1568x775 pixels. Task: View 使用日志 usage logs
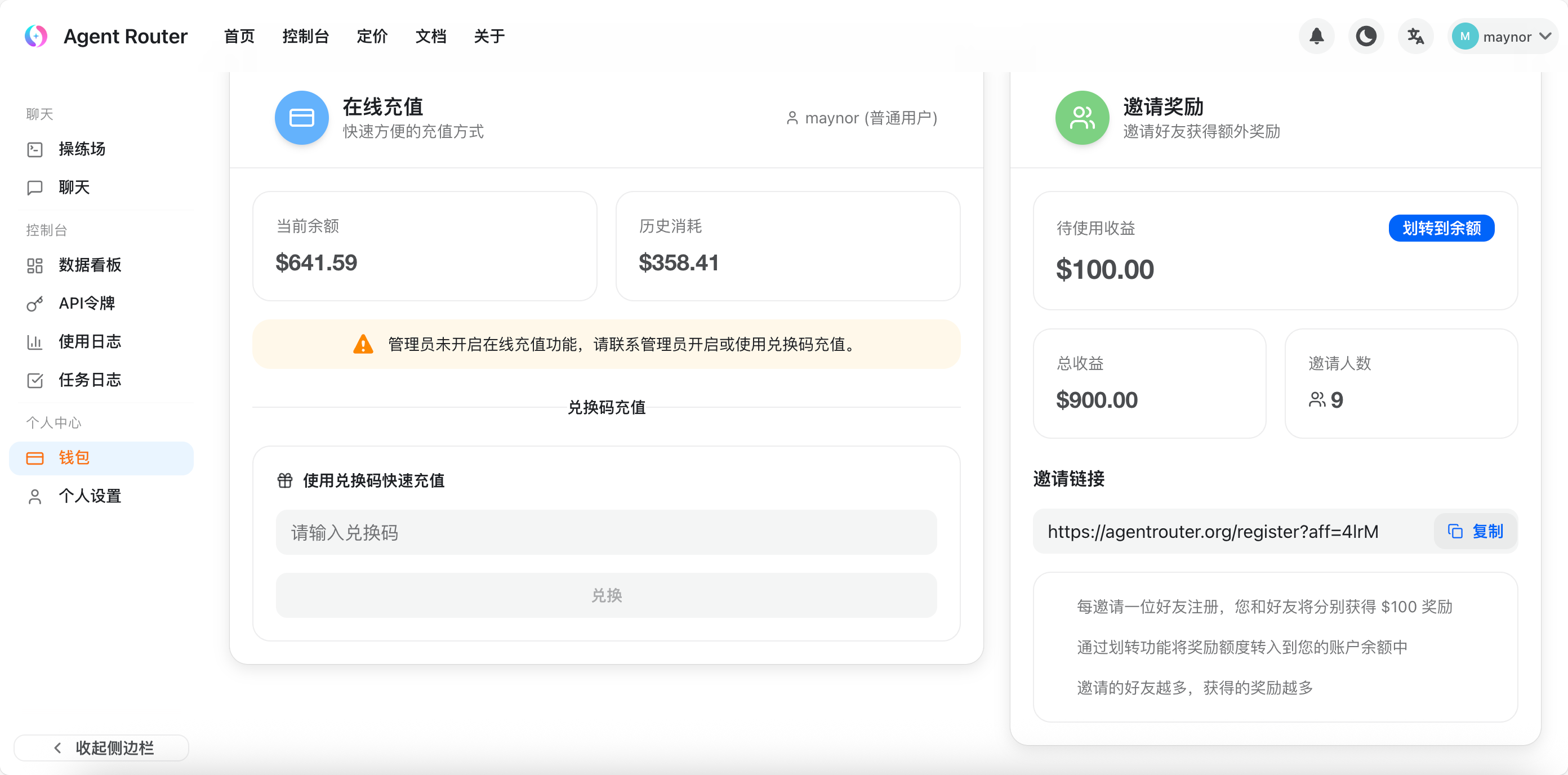click(90, 341)
